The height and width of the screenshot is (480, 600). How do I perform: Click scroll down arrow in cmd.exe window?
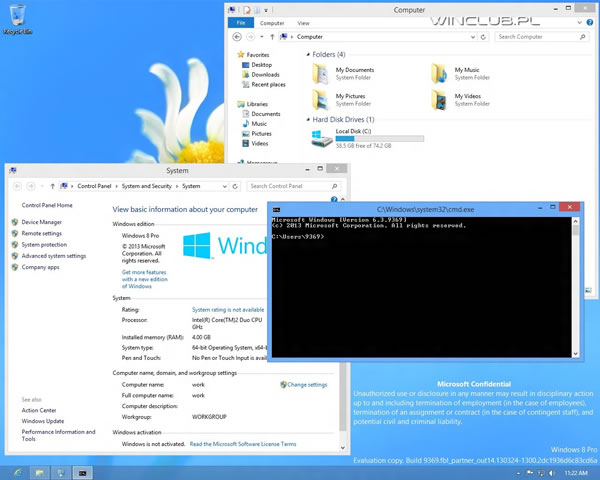click(x=576, y=354)
